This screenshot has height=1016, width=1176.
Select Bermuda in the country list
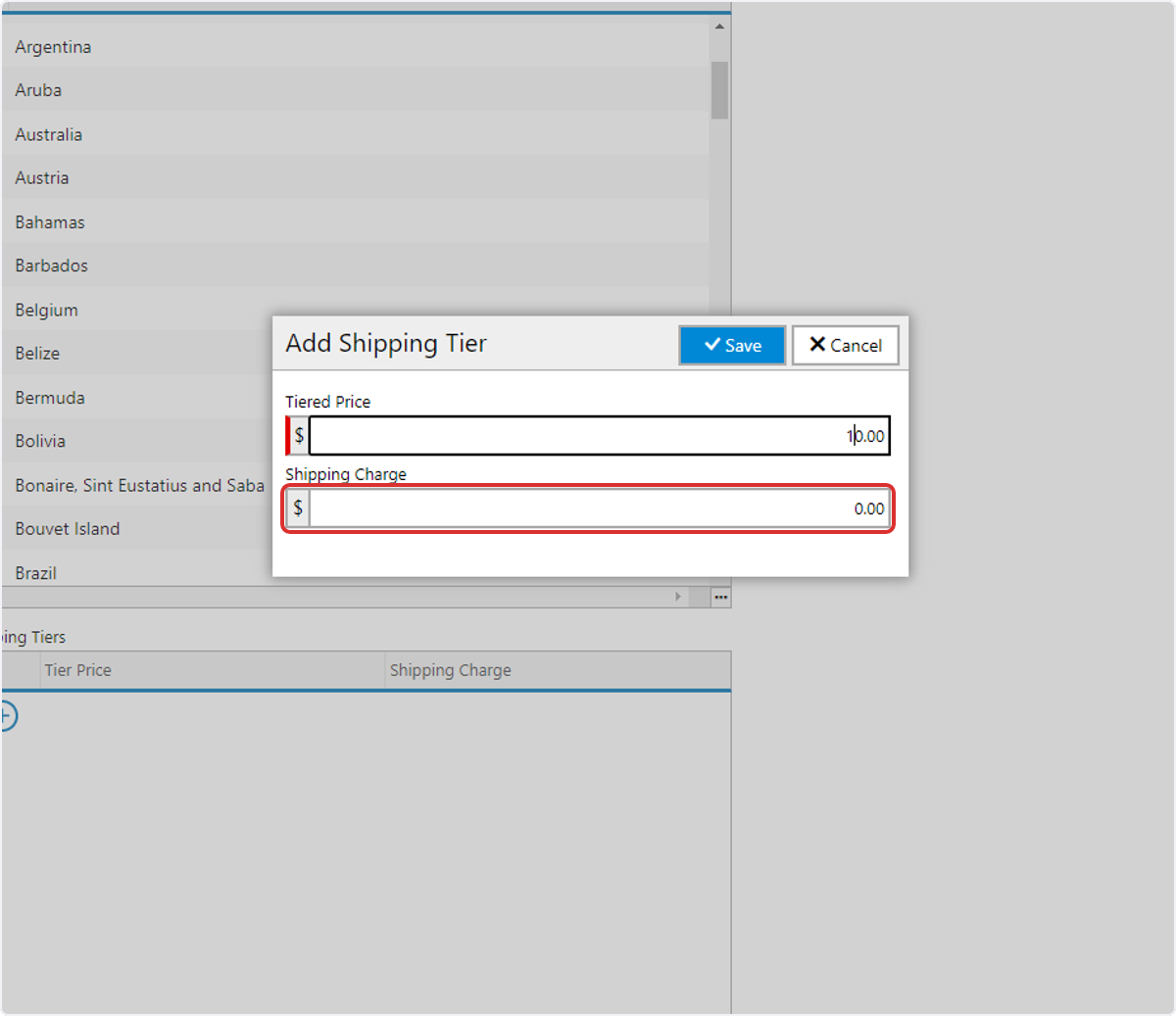click(137, 397)
